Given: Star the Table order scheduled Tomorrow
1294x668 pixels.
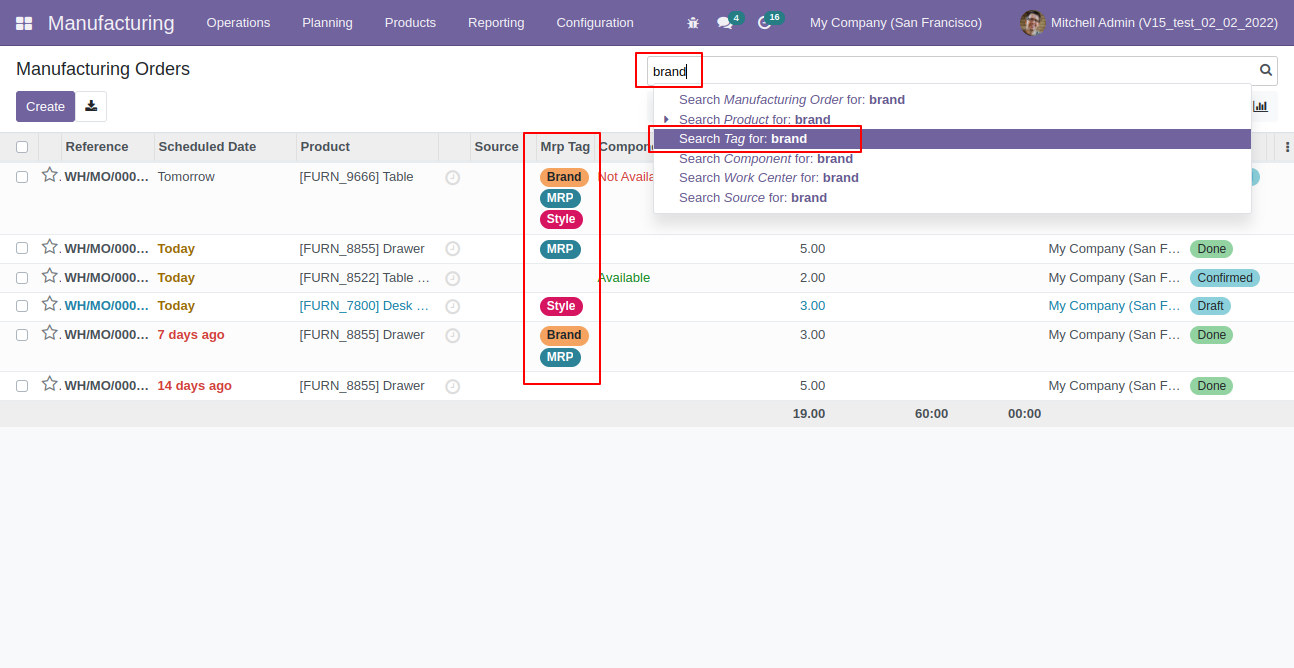Looking at the screenshot, I should coord(49,175).
